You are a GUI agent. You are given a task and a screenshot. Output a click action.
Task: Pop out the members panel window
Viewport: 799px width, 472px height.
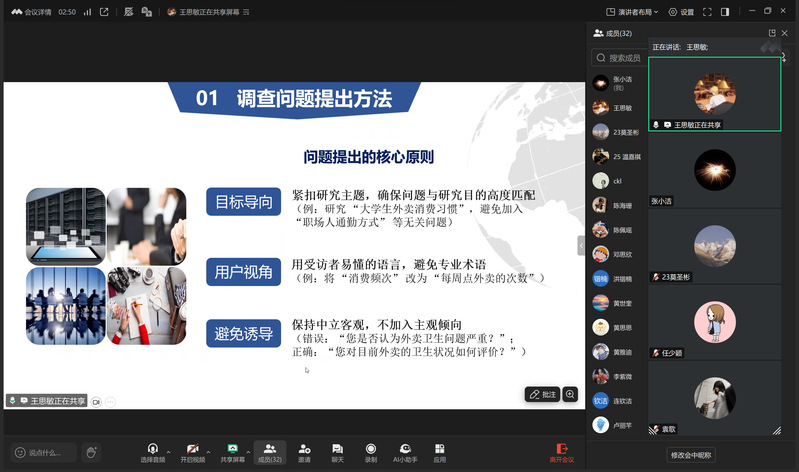pyautogui.click(x=772, y=32)
